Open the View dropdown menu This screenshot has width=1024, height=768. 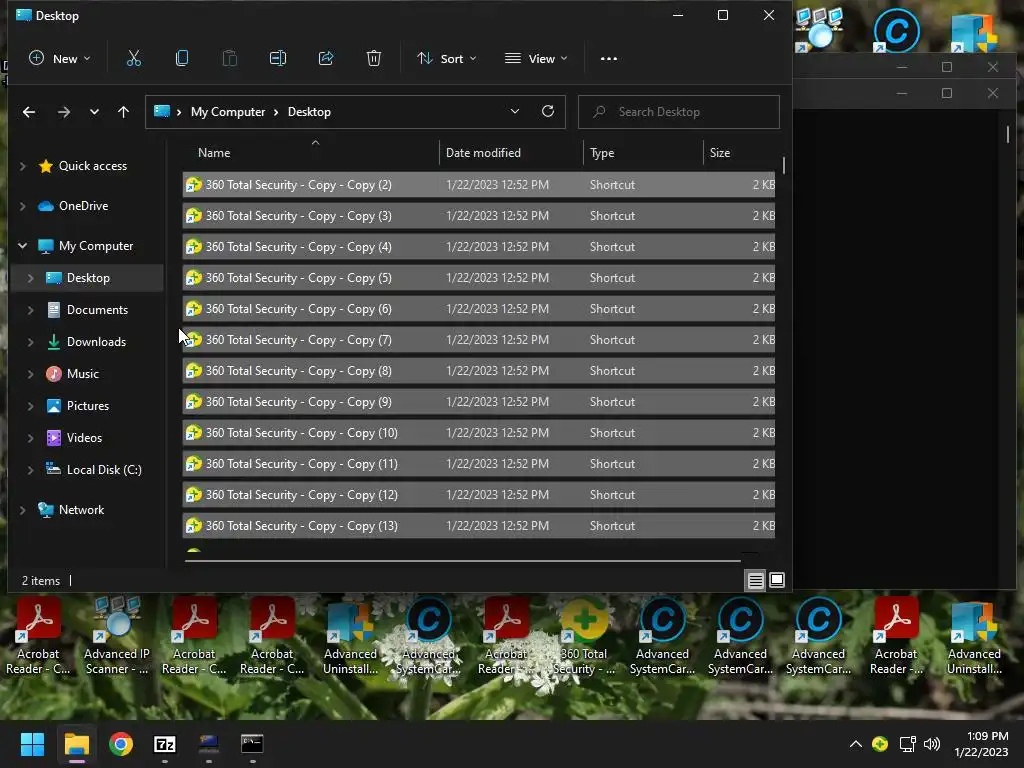[536, 59]
